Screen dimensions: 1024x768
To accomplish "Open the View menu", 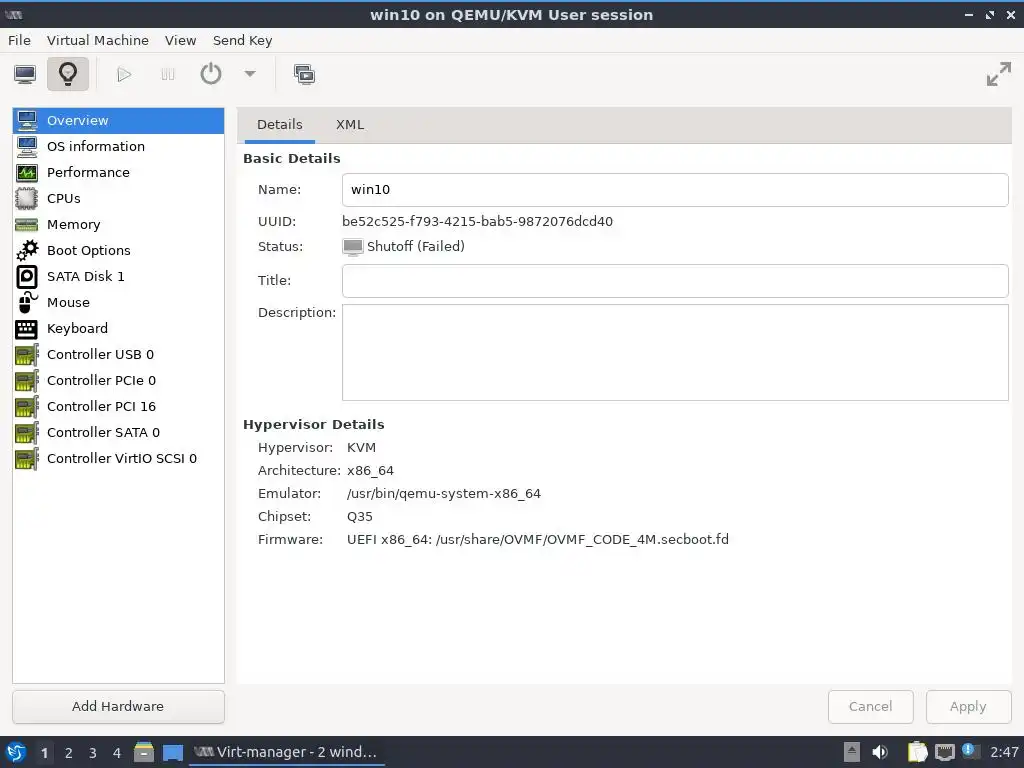I will coord(180,40).
